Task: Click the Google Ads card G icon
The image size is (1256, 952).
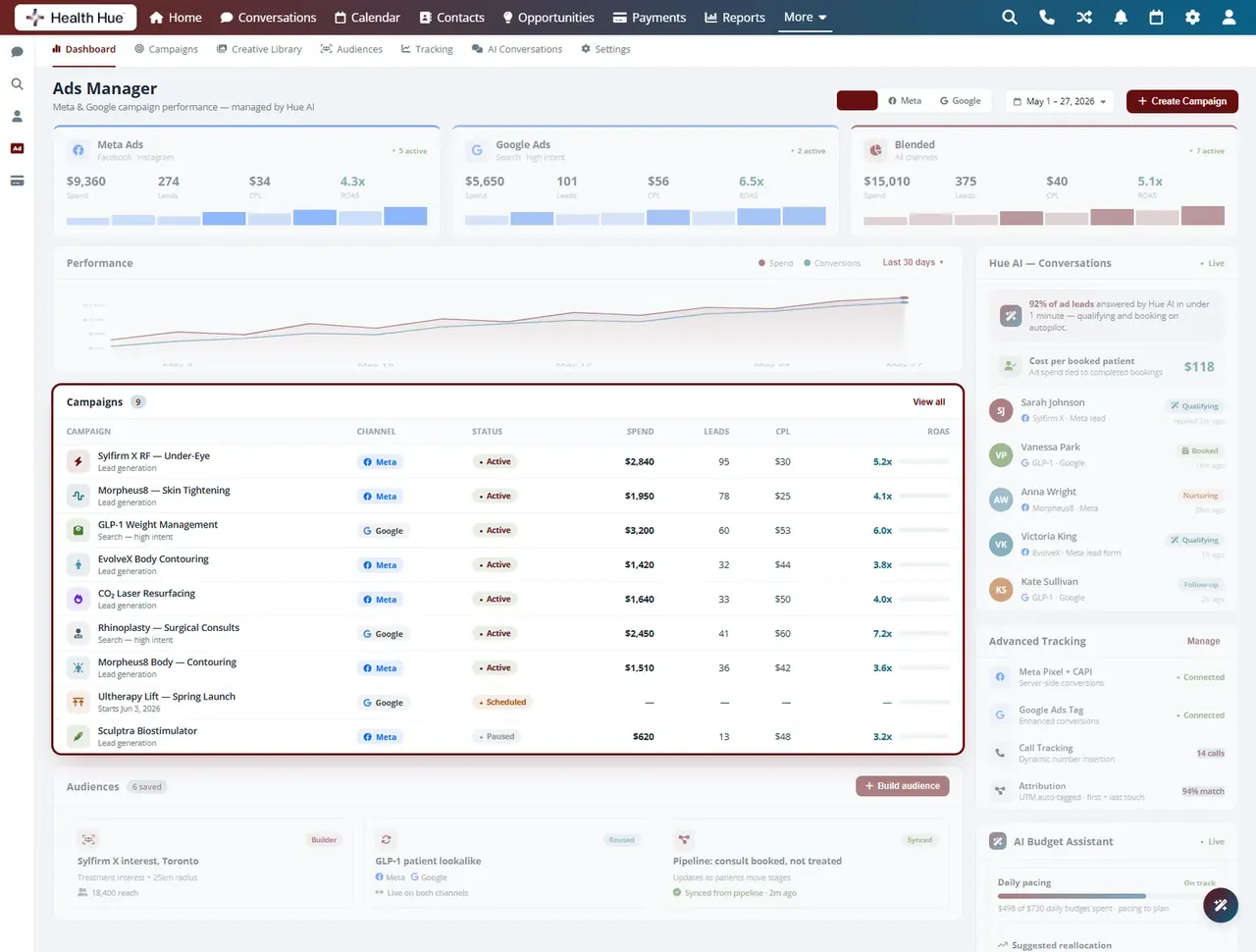Action: click(477, 150)
